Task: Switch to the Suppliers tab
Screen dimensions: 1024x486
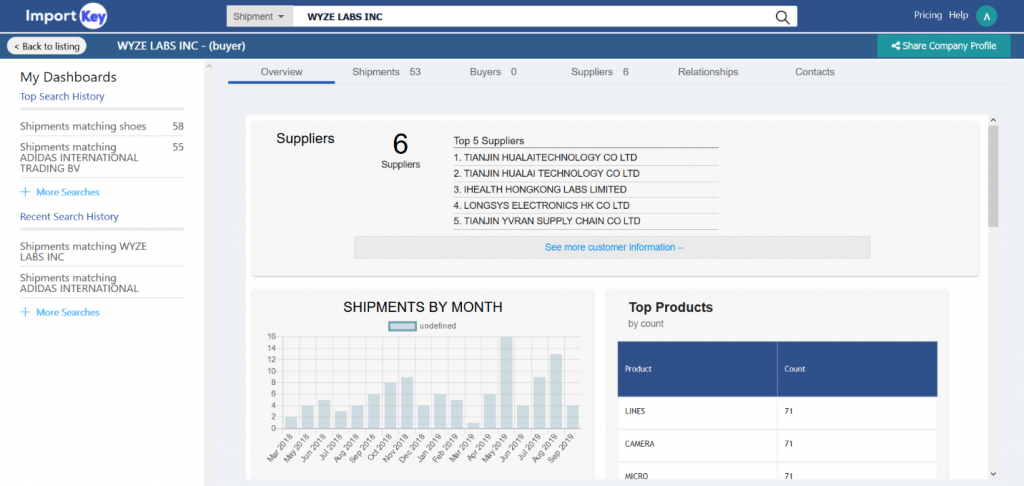Action: click(600, 72)
